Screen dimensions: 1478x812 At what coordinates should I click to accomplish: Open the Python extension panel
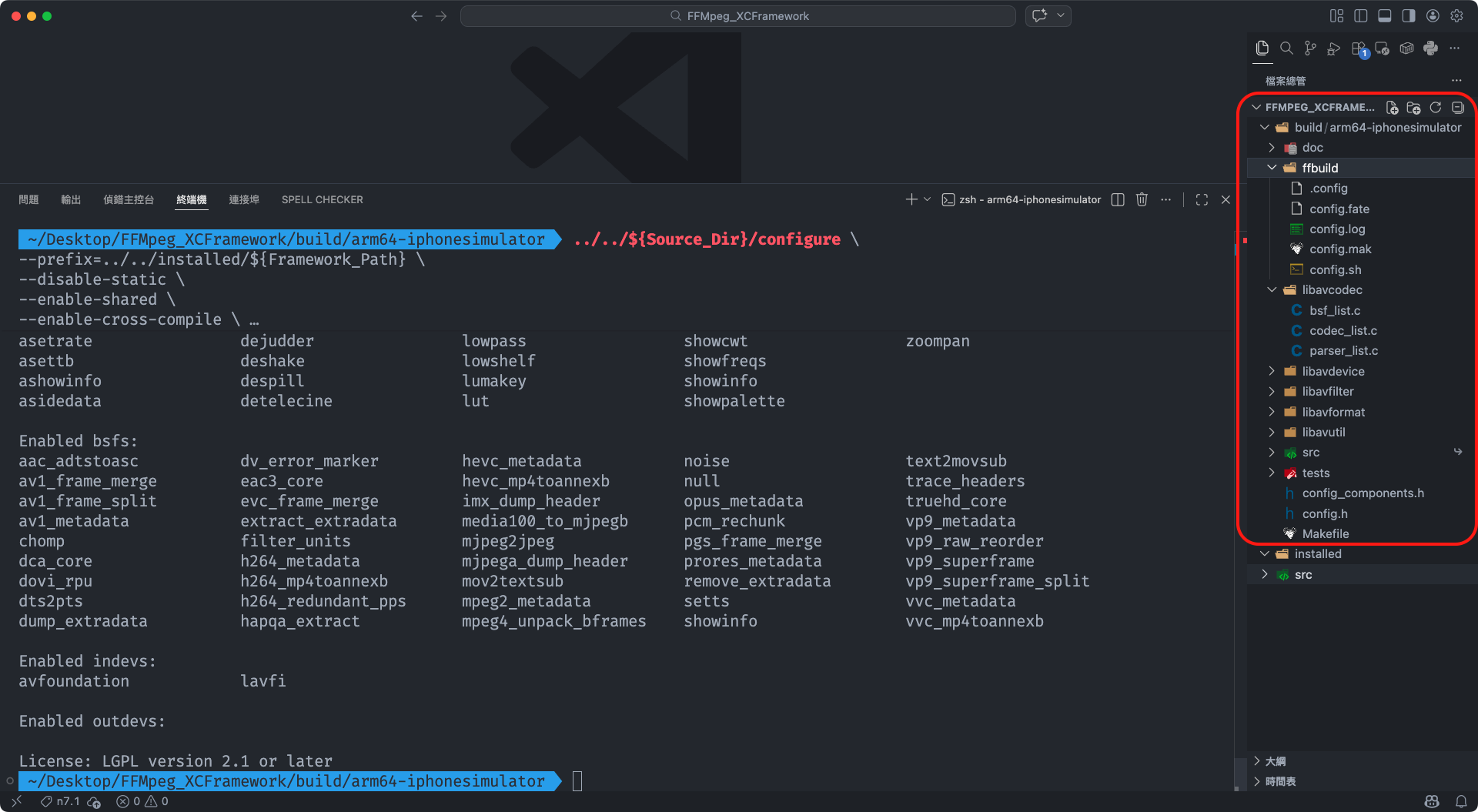coord(1430,48)
